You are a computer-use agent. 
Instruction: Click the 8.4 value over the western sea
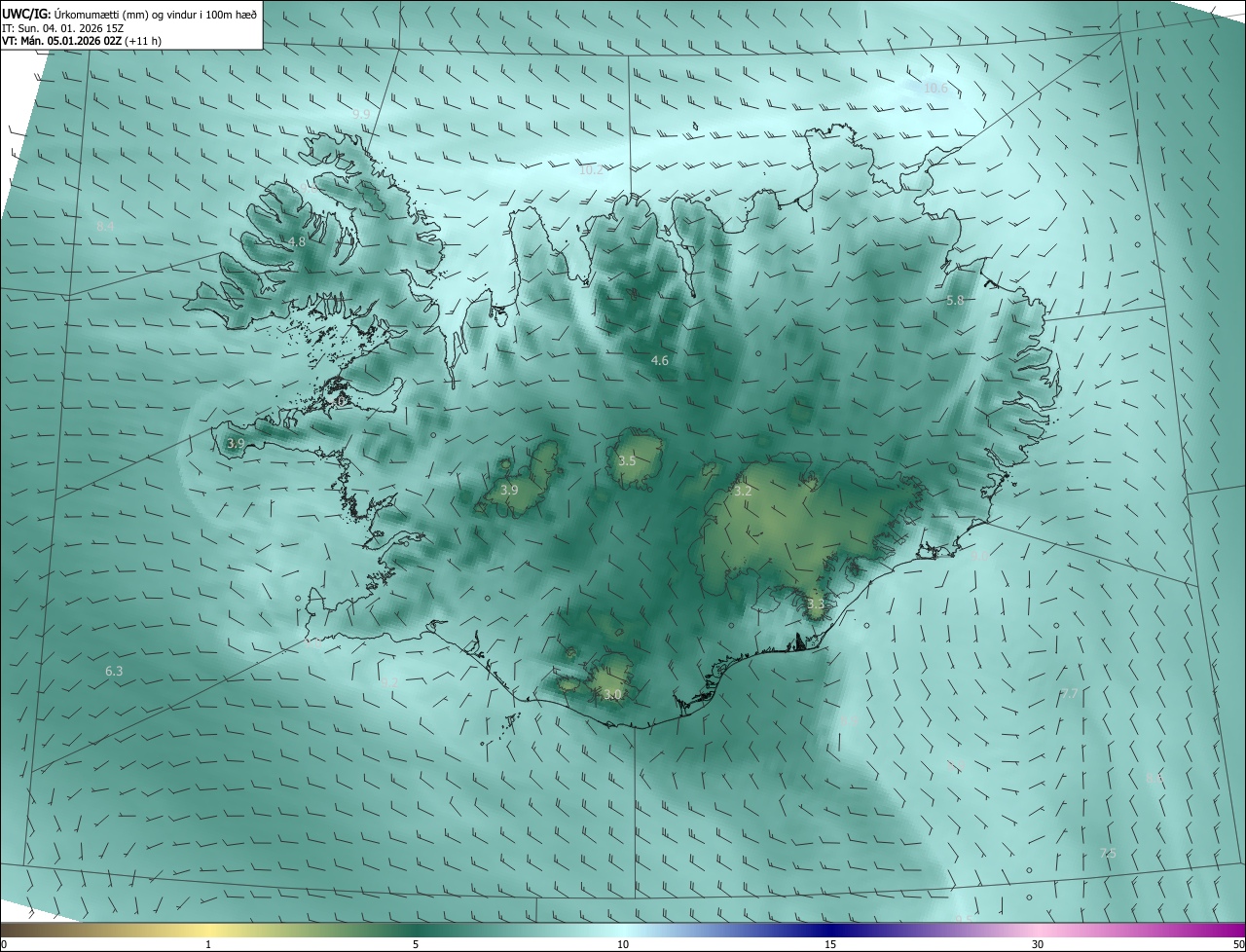105,226
